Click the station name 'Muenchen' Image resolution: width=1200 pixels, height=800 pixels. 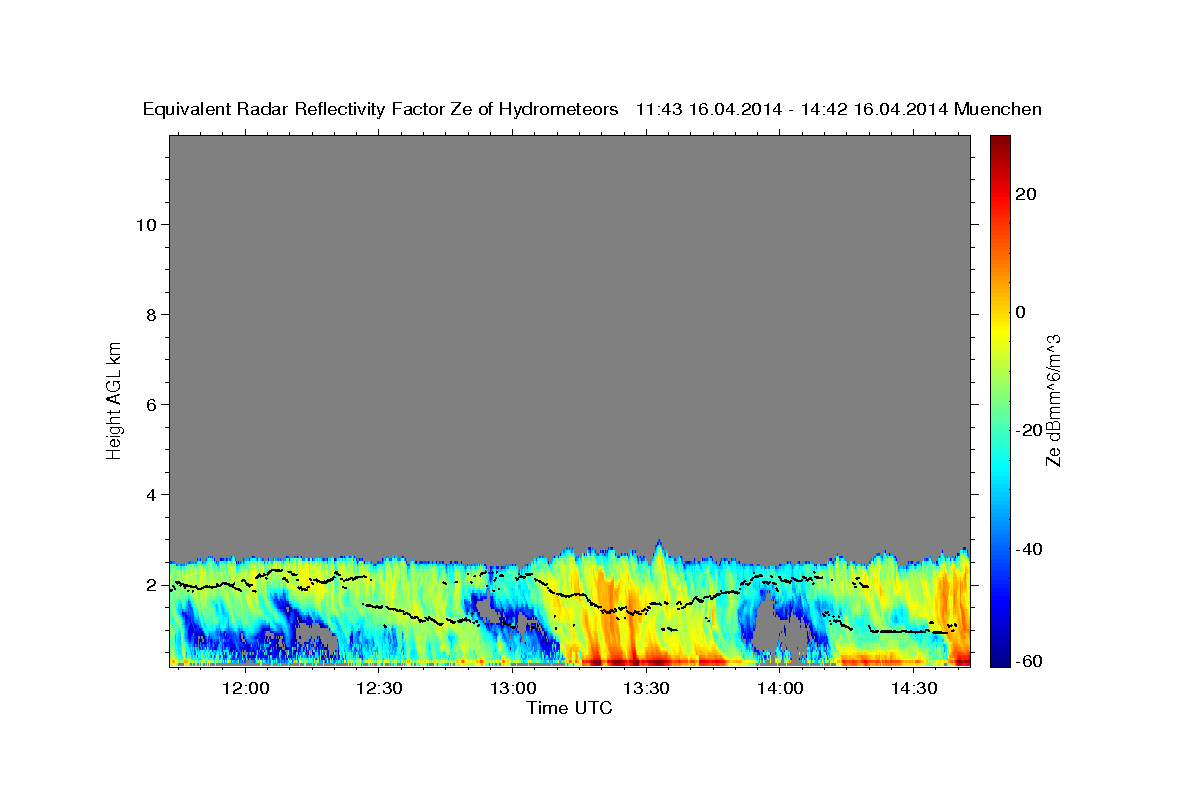click(998, 110)
